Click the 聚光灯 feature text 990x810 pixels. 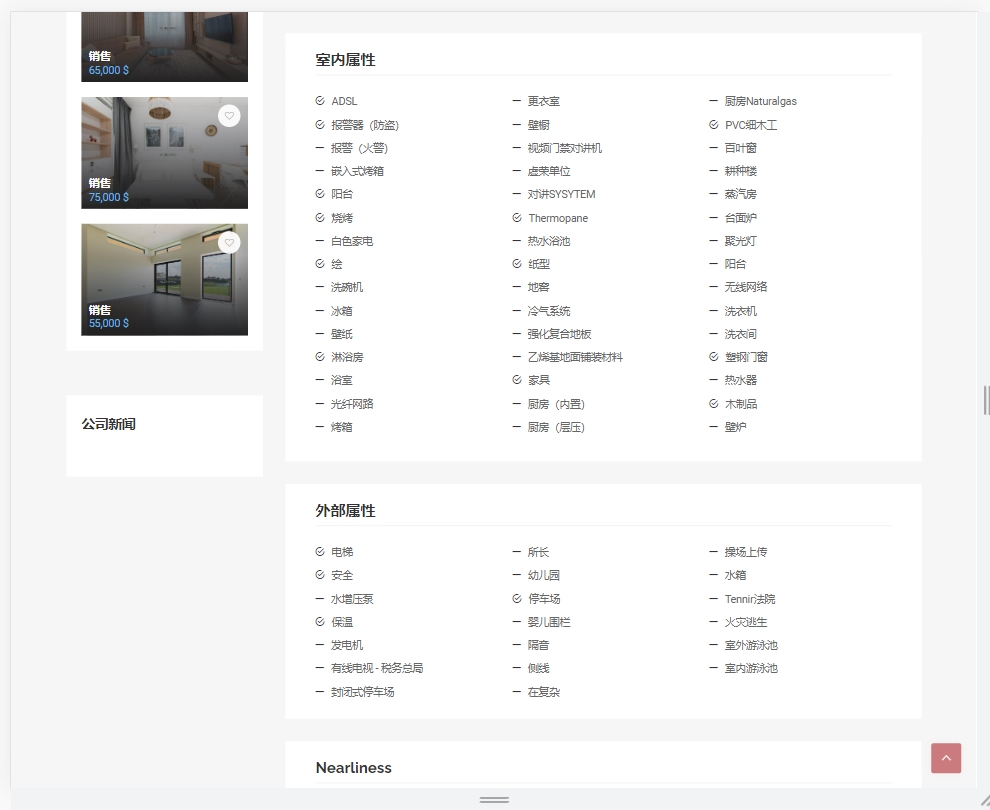pyautogui.click(x=741, y=241)
